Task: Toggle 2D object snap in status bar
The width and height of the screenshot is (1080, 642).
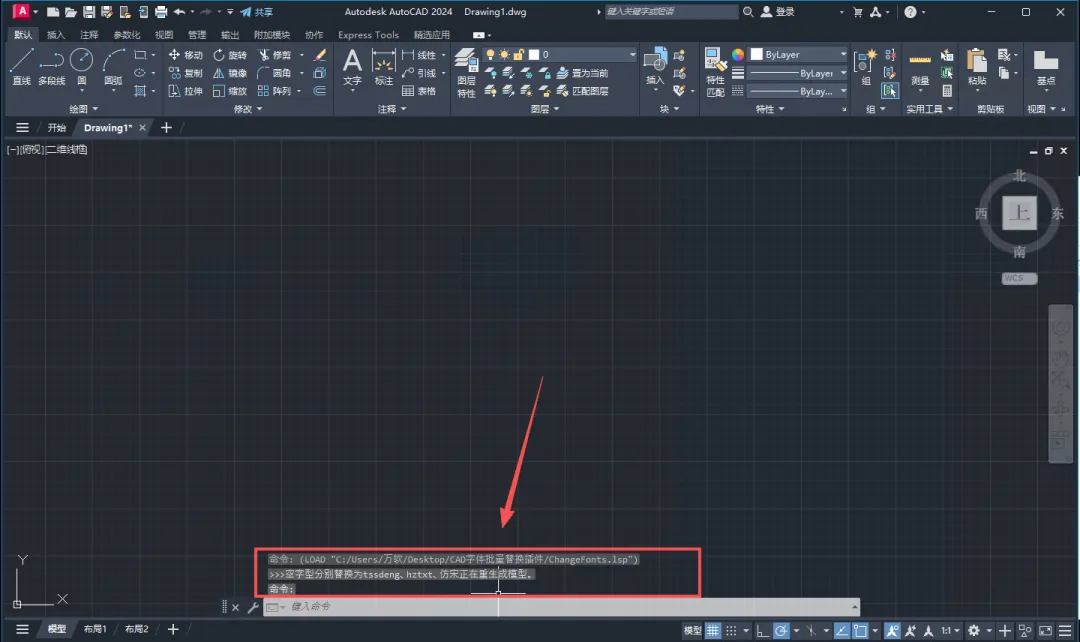Action: click(860, 630)
